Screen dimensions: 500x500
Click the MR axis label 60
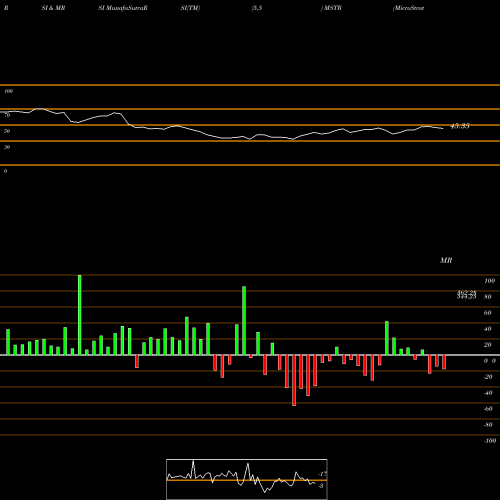(x=488, y=313)
